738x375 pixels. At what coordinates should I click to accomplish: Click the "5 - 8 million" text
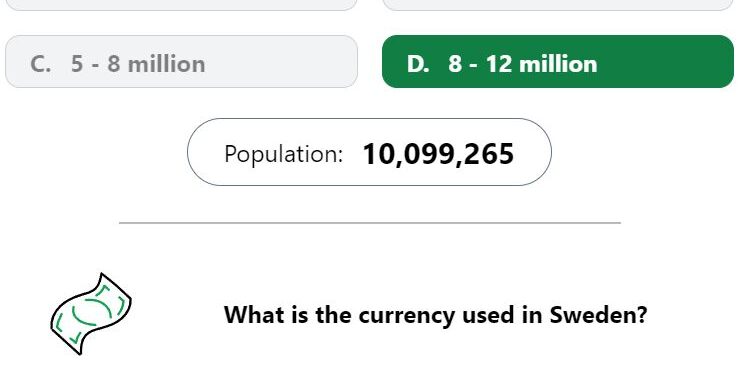[x=138, y=64]
